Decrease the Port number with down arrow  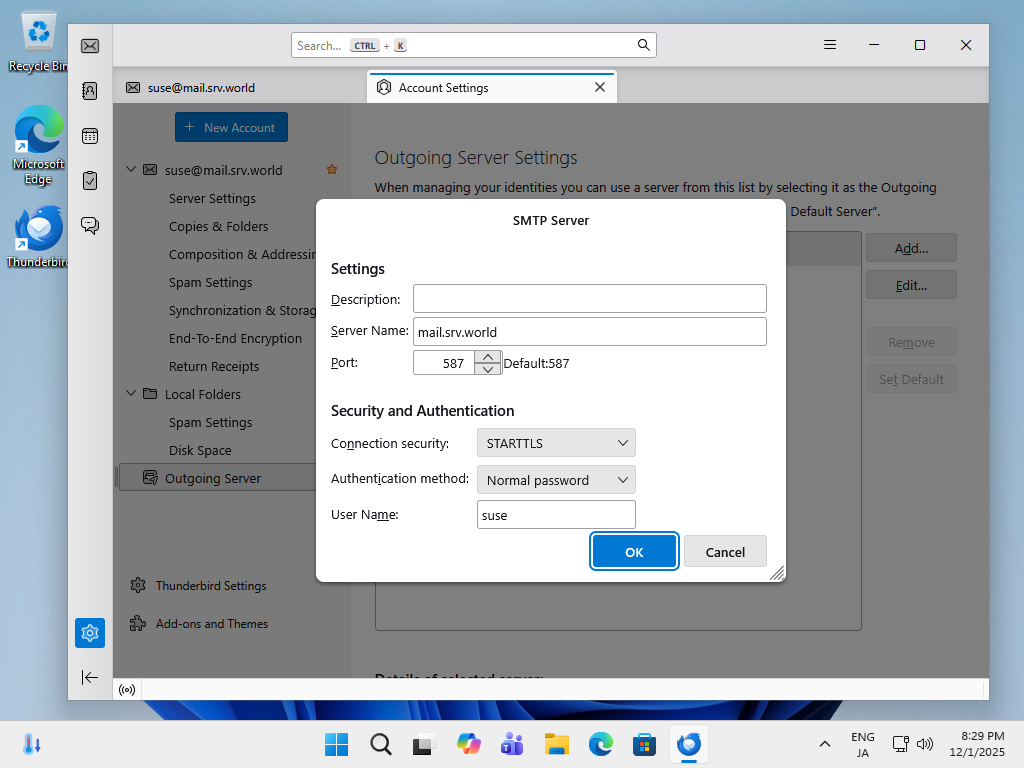click(x=487, y=369)
